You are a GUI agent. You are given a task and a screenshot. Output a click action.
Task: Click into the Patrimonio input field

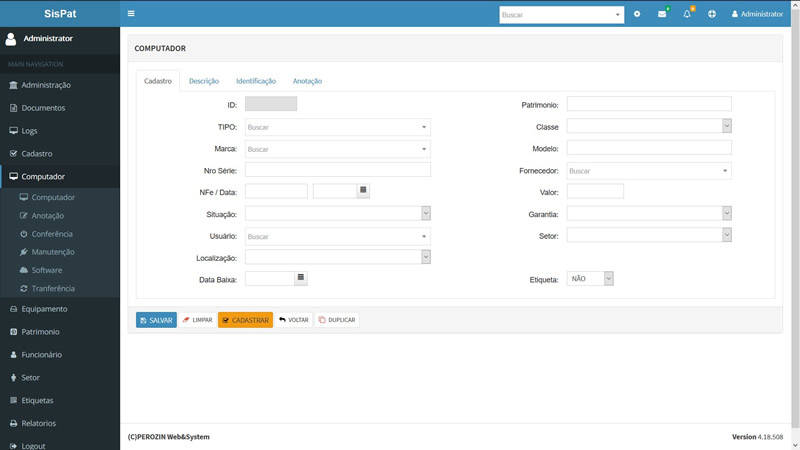pos(649,104)
